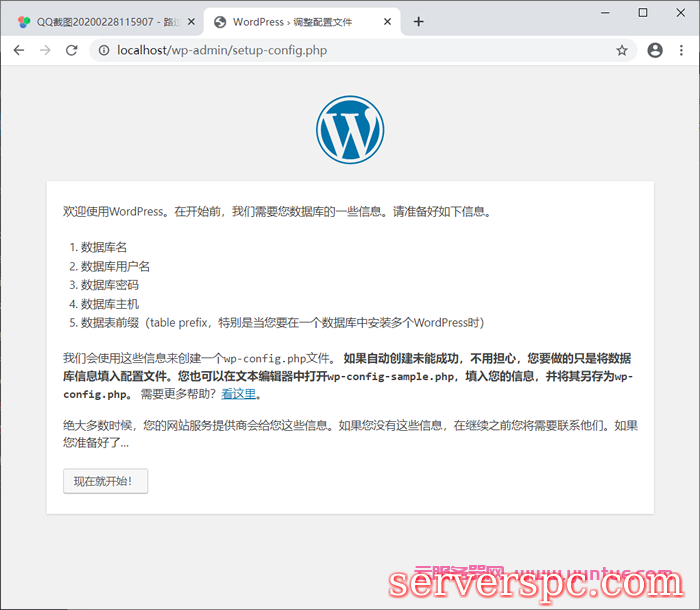Follow the 看这里 help link
700x610 pixels.
click(238, 394)
